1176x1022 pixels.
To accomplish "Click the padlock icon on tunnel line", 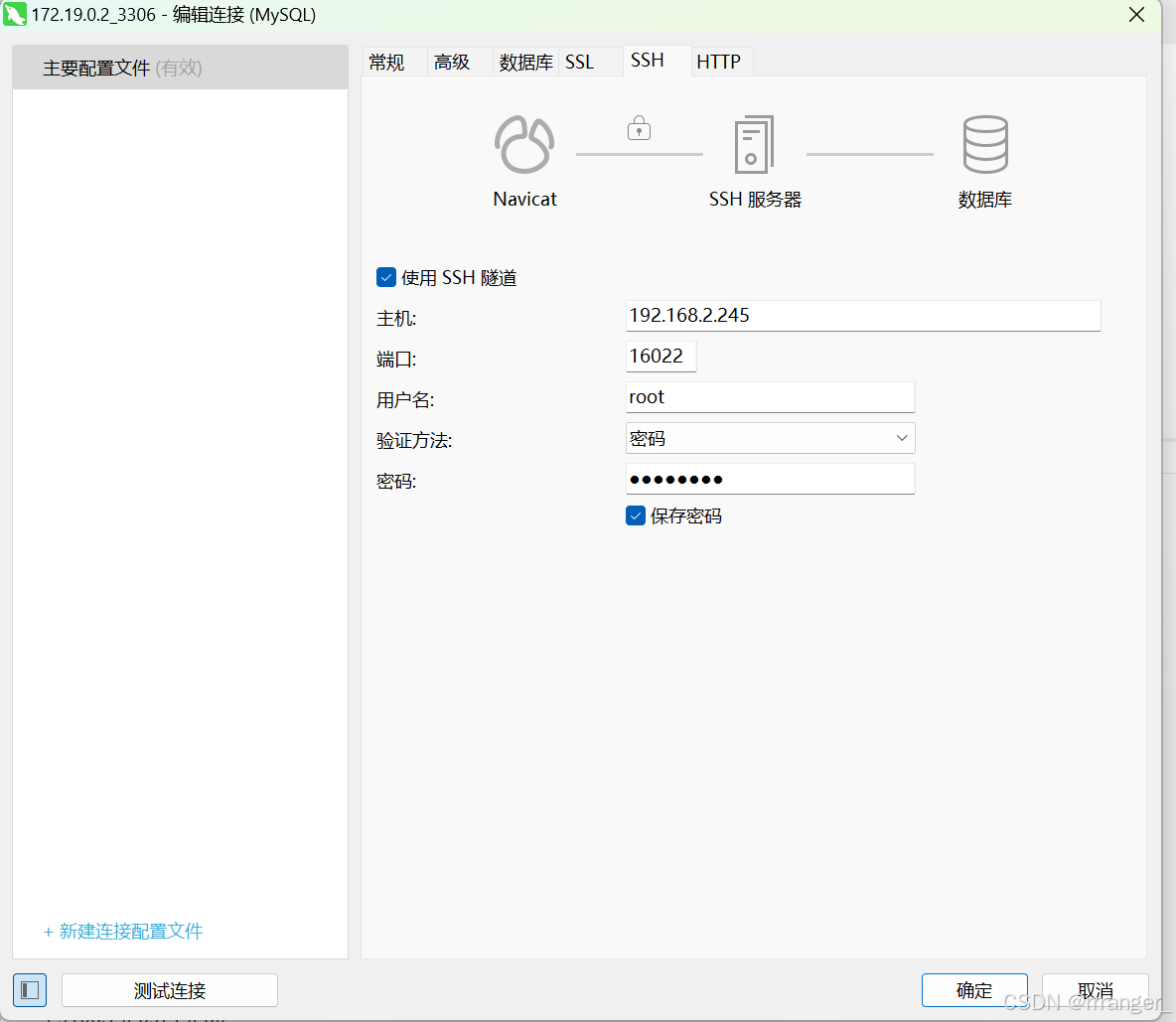I will [639, 128].
